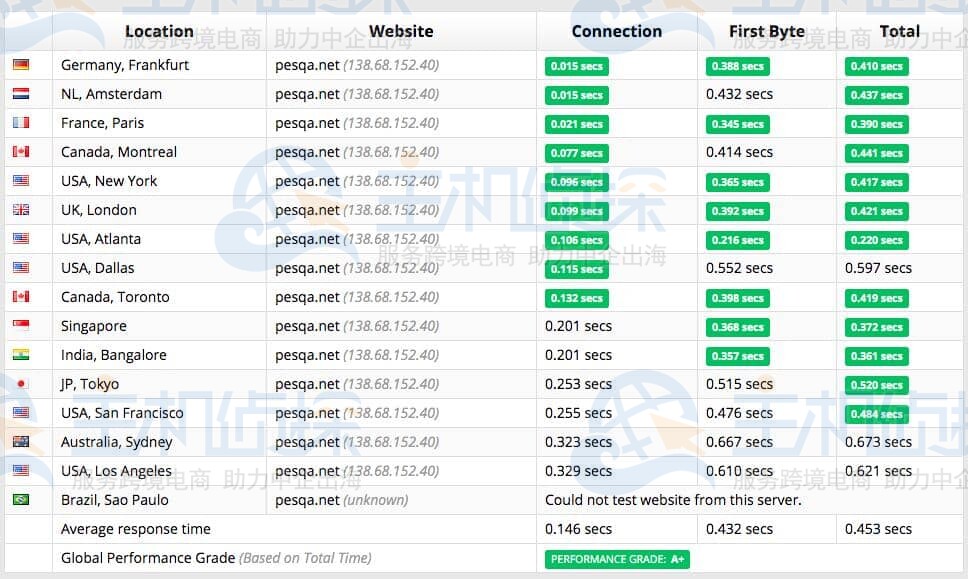Click the 0.015 secs connection badge for Frankfurt
This screenshot has width=968, height=579.
(577, 66)
